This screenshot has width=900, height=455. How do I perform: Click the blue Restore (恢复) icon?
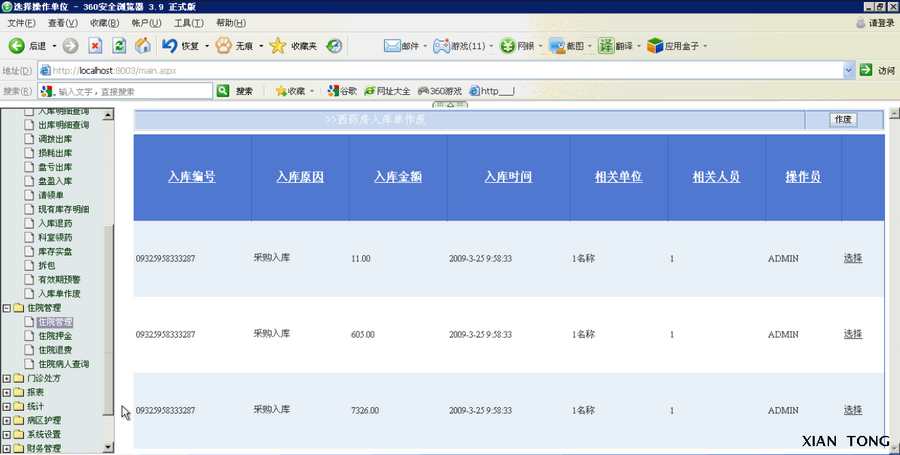[x=169, y=45]
